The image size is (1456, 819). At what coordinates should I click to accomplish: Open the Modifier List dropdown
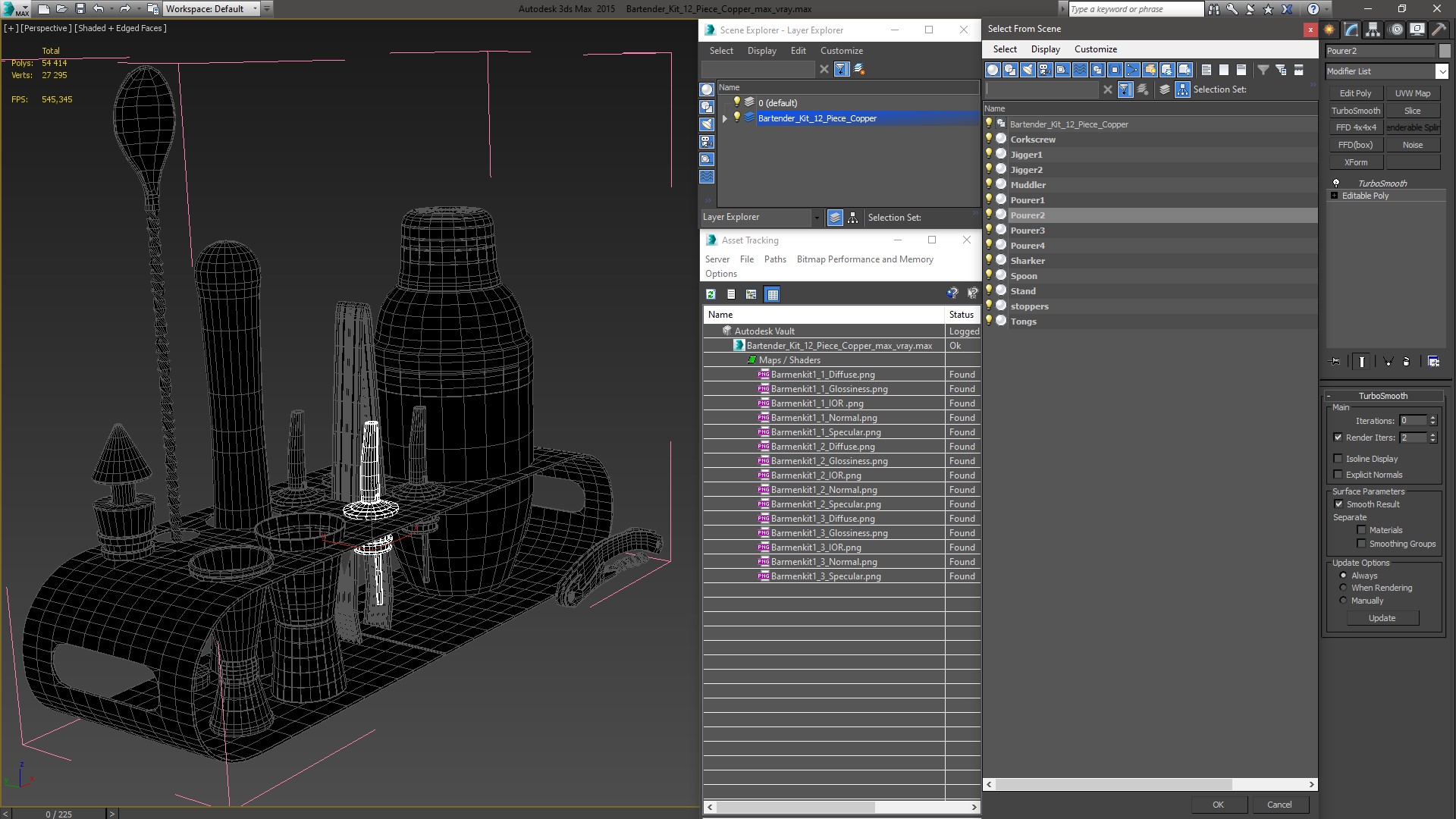tap(1442, 71)
